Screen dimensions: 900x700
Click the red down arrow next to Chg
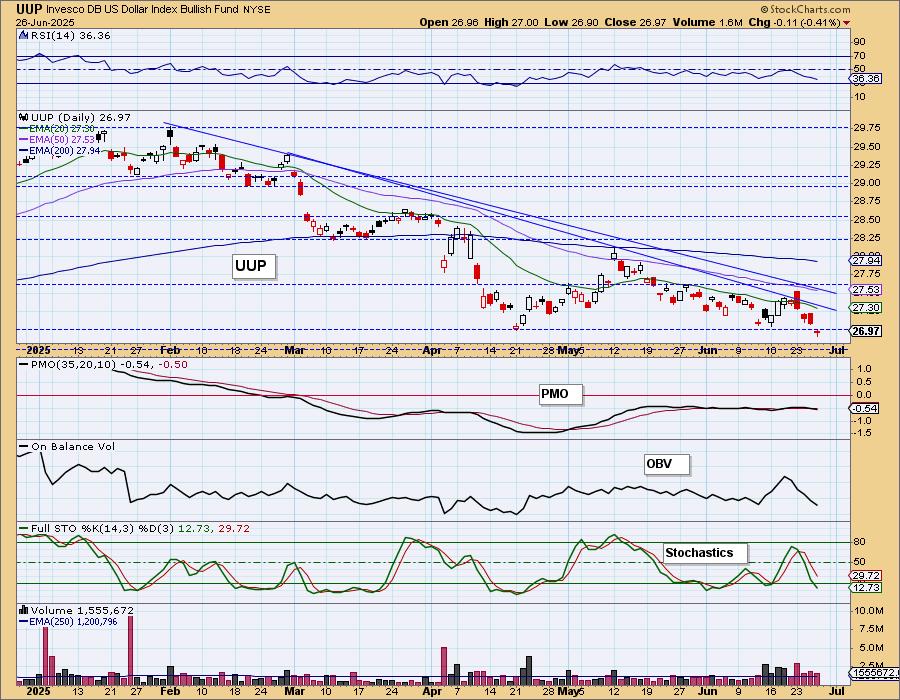click(847, 23)
